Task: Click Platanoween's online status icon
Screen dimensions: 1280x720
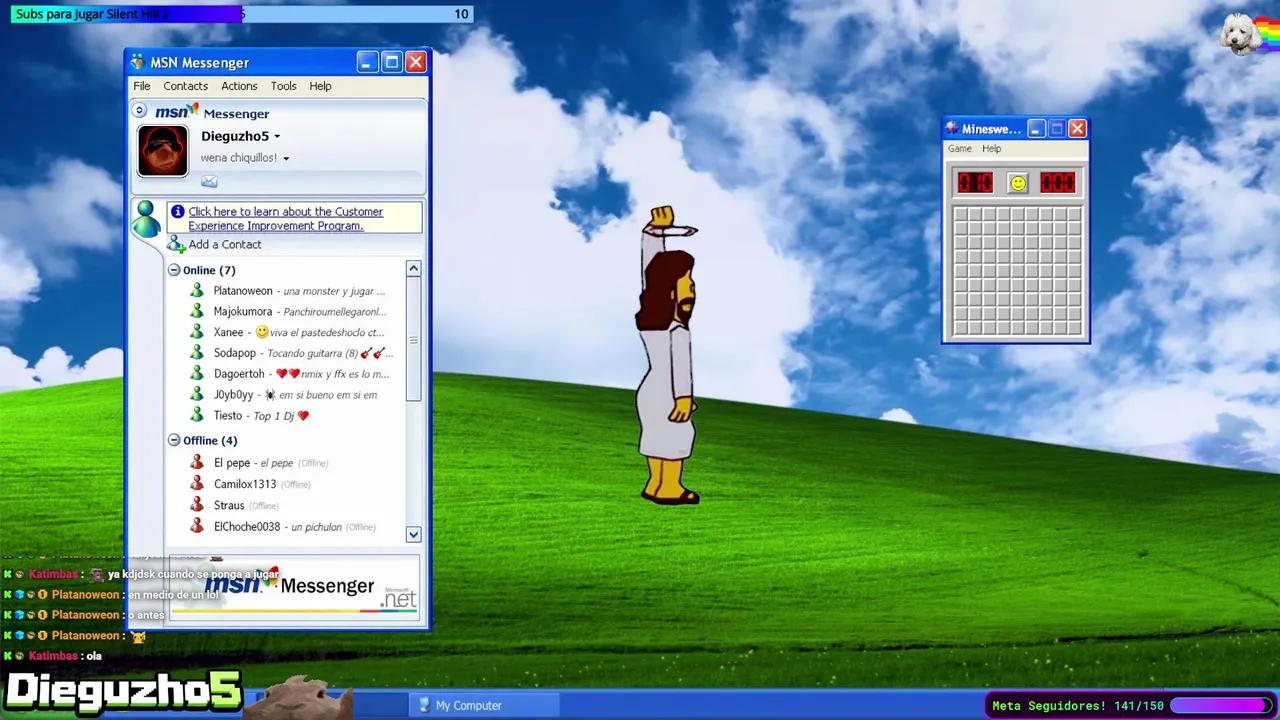Action: pos(197,291)
